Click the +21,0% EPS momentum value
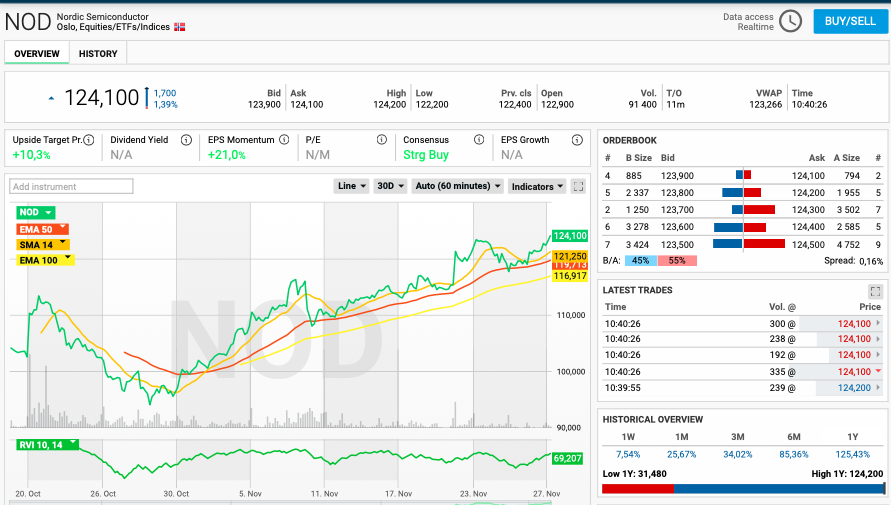891x505 pixels. [x=227, y=155]
